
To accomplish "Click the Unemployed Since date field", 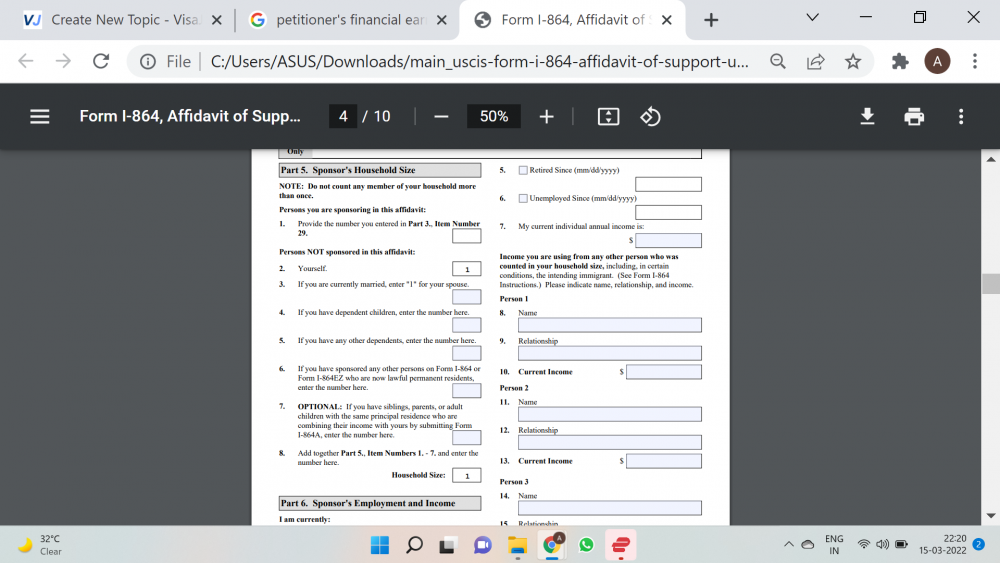I will pyautogui.click(x=668, y=212).
